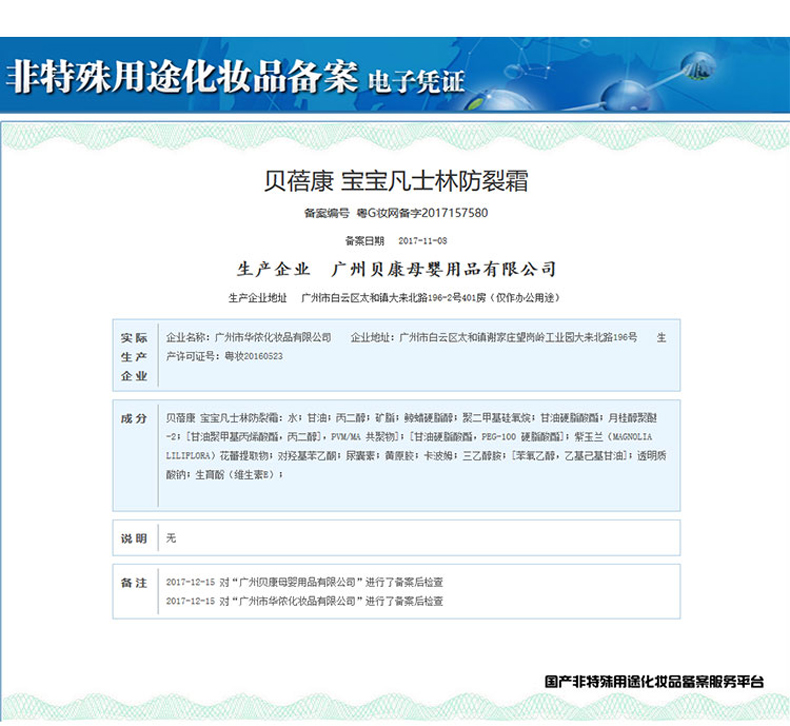This screenshot has height=726, width=790.
Task: Click ingredient text "PVM/MA 共聚物"
Action: click(363, 437)
